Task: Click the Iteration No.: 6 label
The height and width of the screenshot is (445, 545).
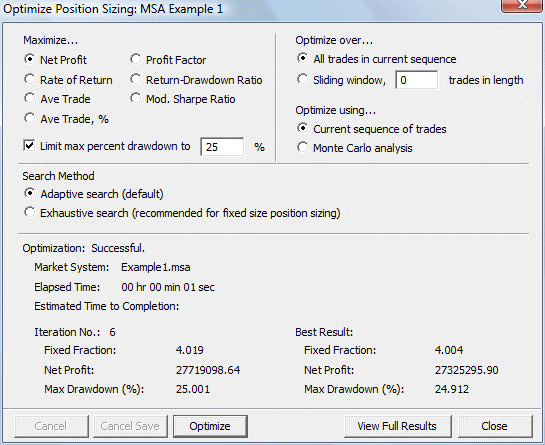Action: [75, 332]
